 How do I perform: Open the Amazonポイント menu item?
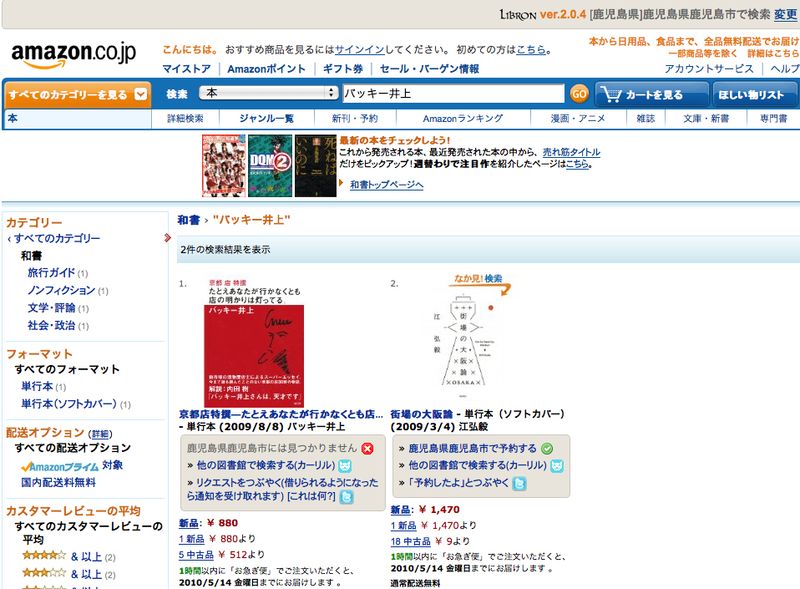coord(266,69)
